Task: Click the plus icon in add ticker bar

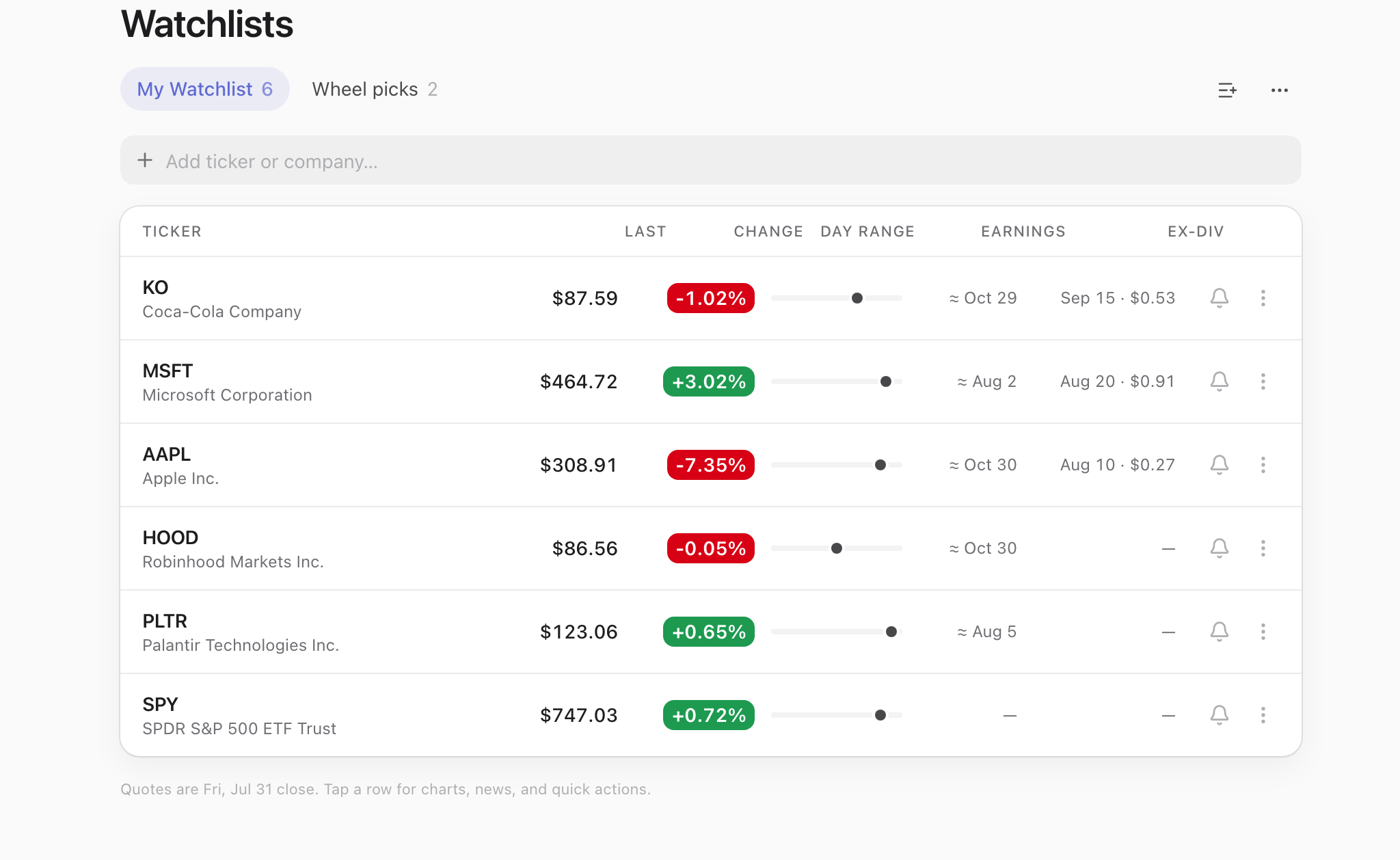Action: pyautogui.click(x=145, y=161)
